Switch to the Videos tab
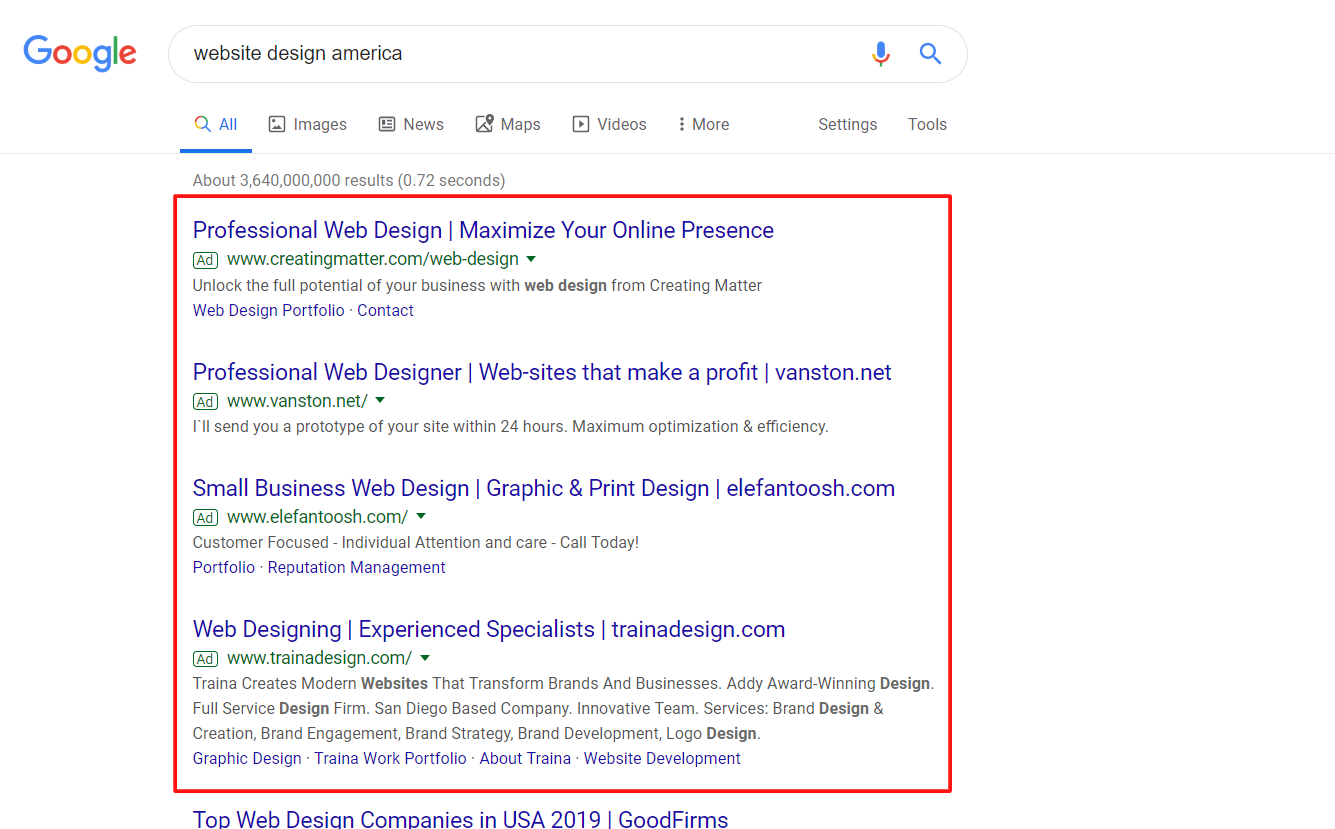Image resolution: width=1335 pixels, height=829 pixels. (x=610, y=124)
